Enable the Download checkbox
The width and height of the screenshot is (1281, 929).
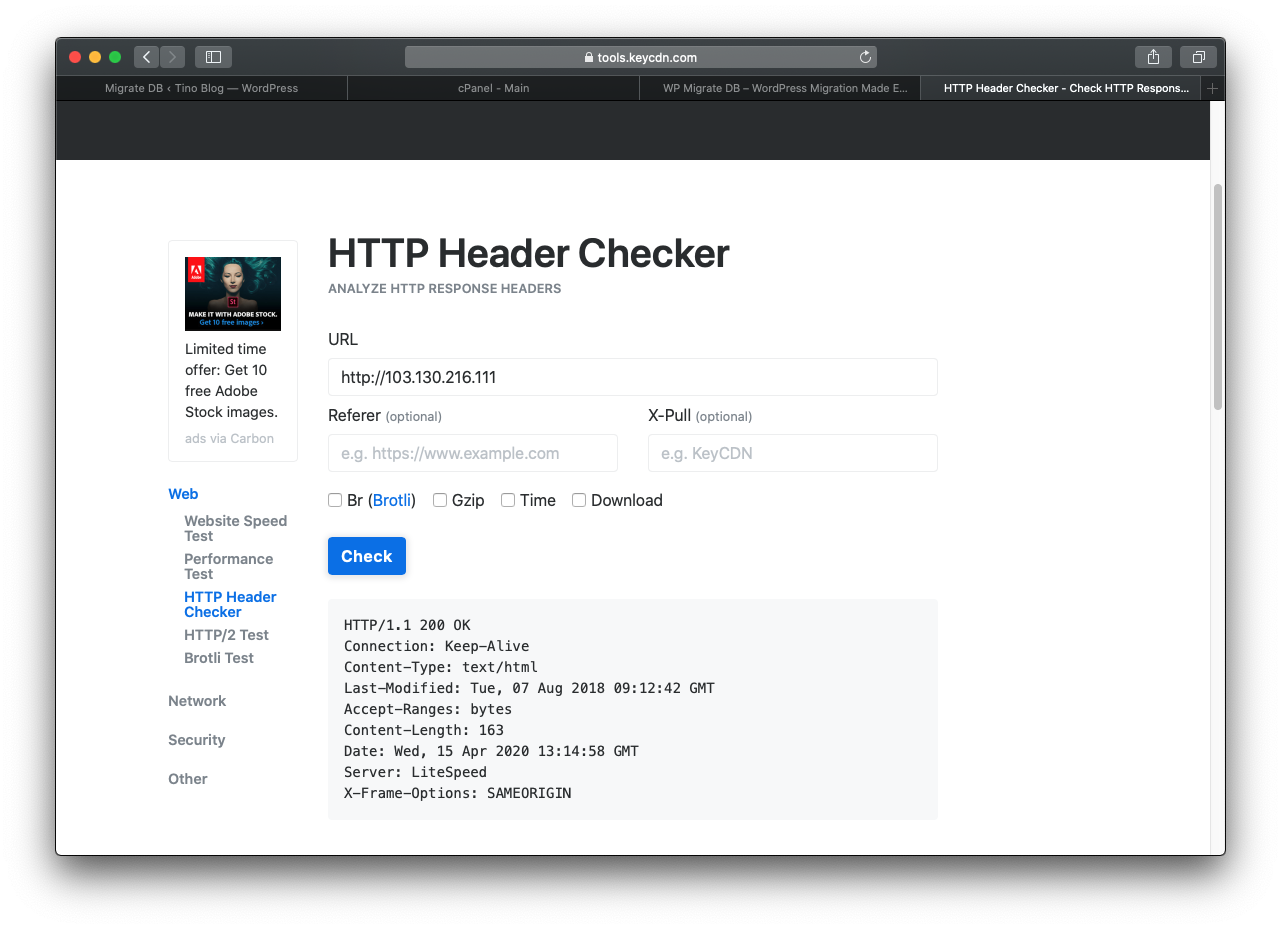tap(579, 500)
